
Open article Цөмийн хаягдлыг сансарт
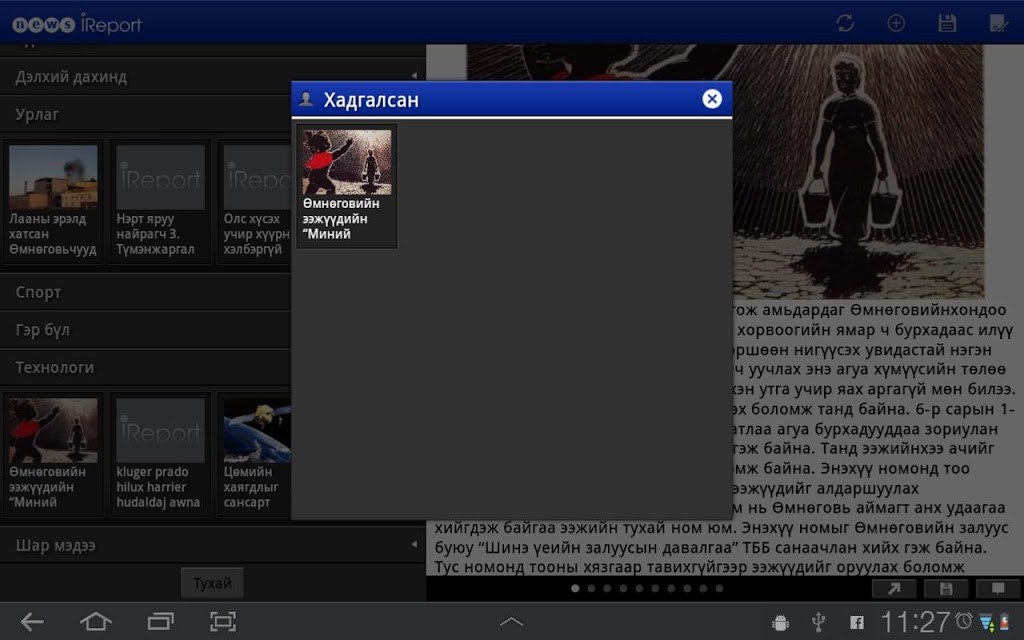pos(255,455)
